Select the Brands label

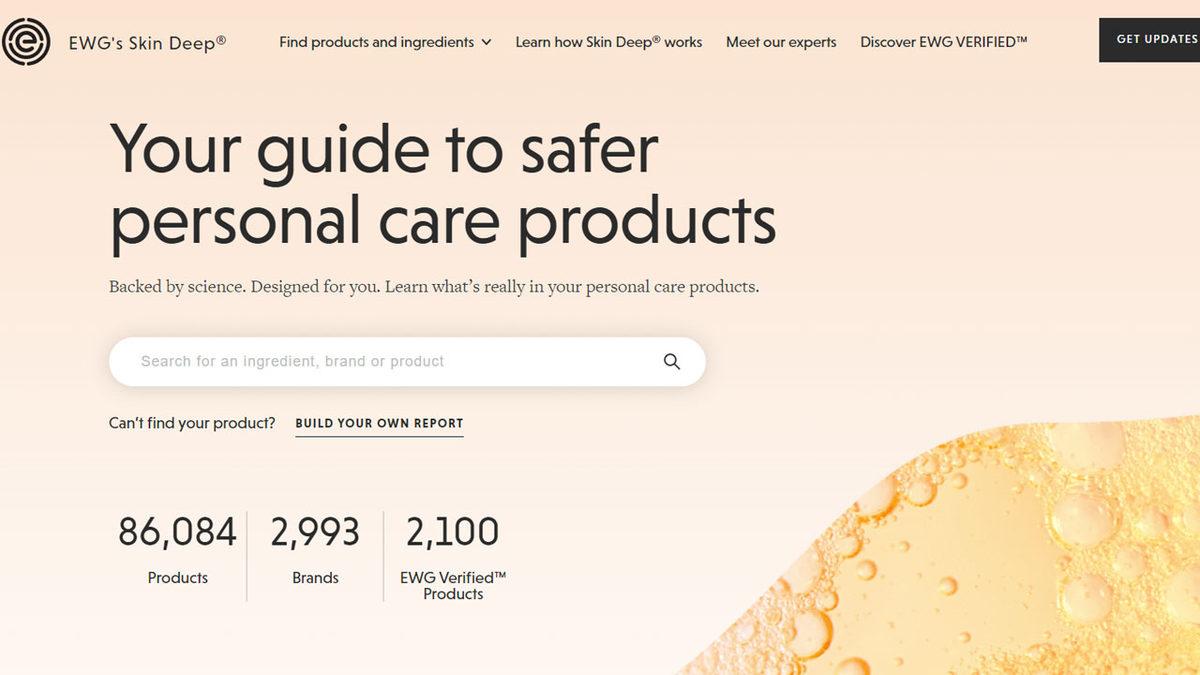(315, 578)
